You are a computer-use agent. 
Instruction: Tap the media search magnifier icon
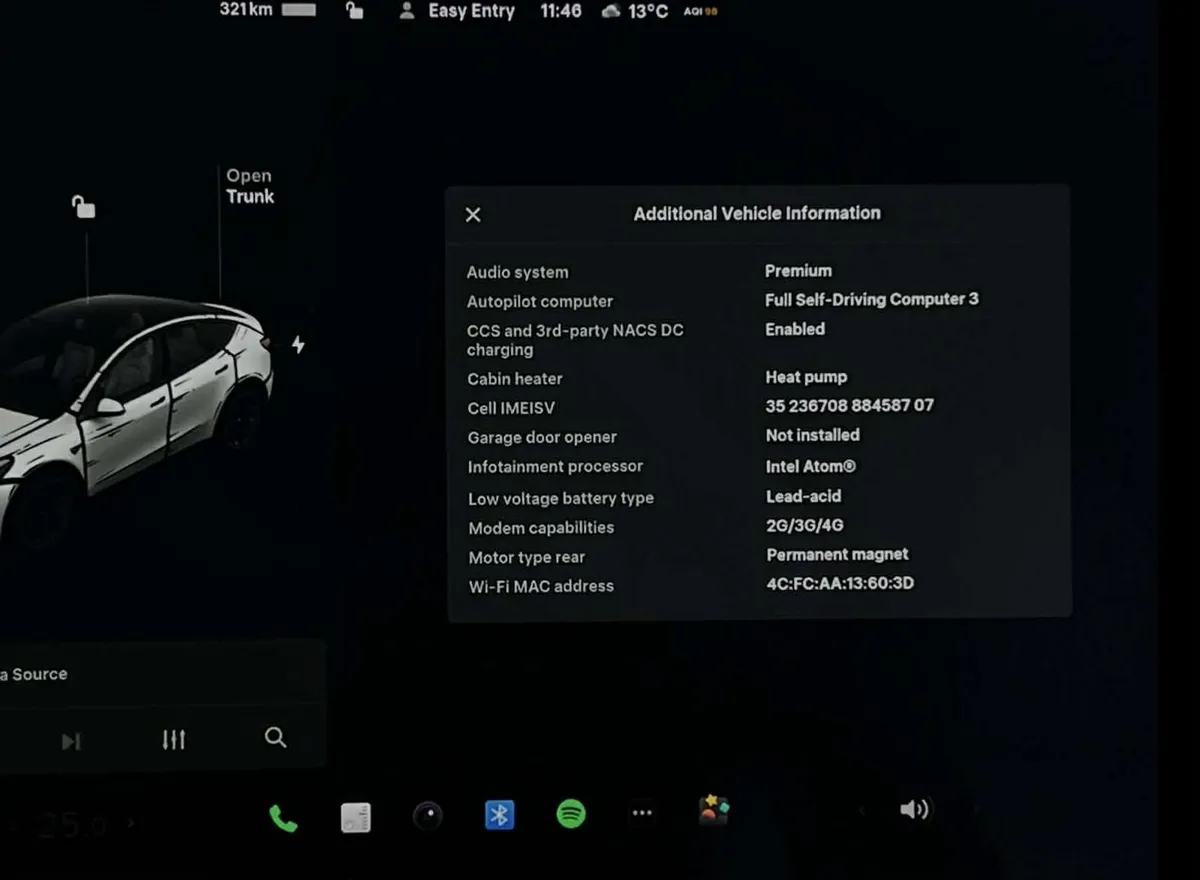(x=276, y=738)
